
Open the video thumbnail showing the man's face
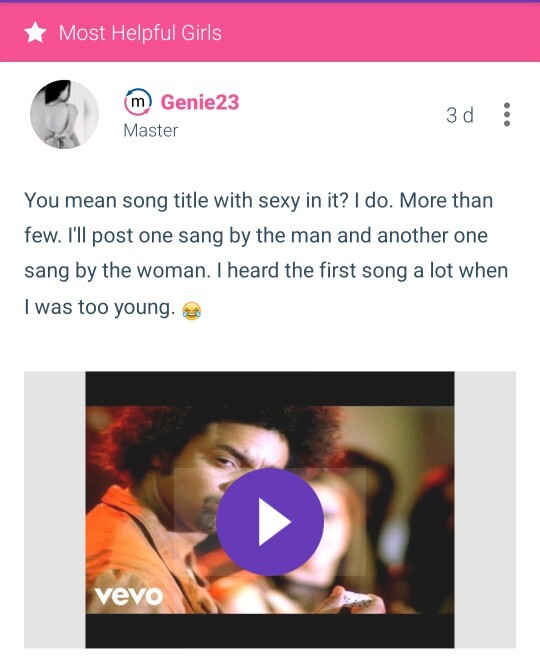tap(270, 509)
